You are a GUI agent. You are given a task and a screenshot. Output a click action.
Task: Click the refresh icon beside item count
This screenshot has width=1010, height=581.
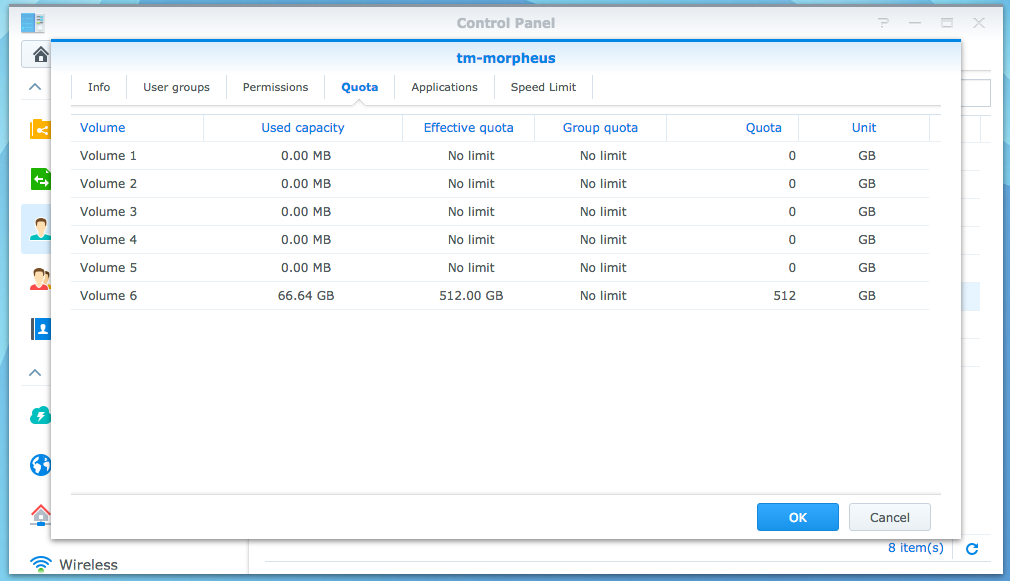(x=971, y=548)
